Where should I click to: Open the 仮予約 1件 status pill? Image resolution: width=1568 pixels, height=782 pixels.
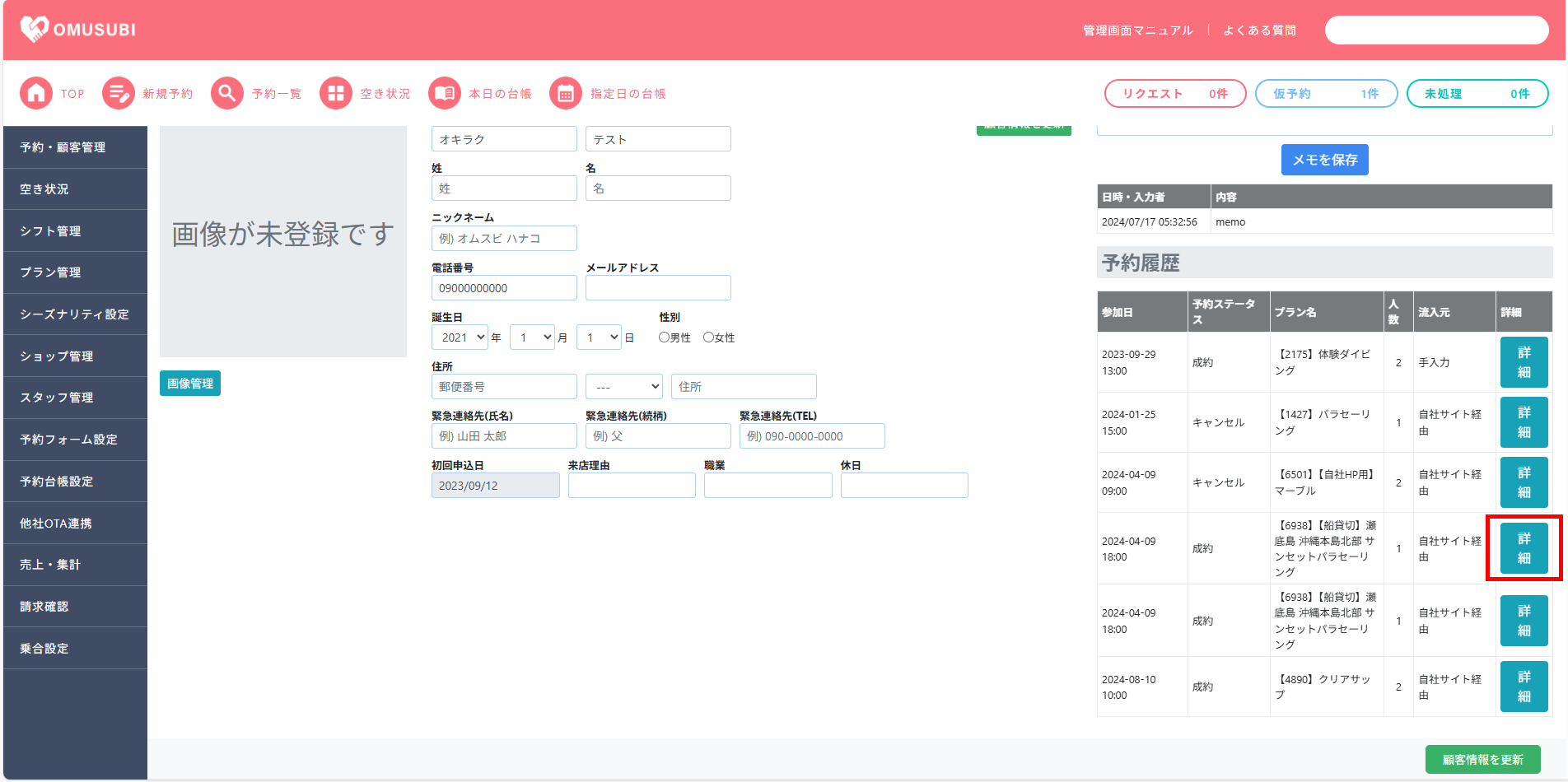pyautogui.click(x=1326, y=94)
